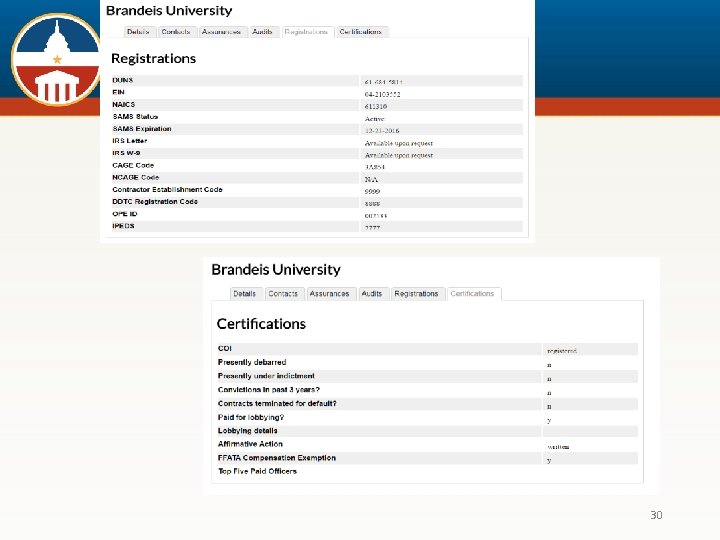Click DDTC Registration value 8888
This screenshot has width=720, height=540.
pyautogui.click(x=372, y=204)
